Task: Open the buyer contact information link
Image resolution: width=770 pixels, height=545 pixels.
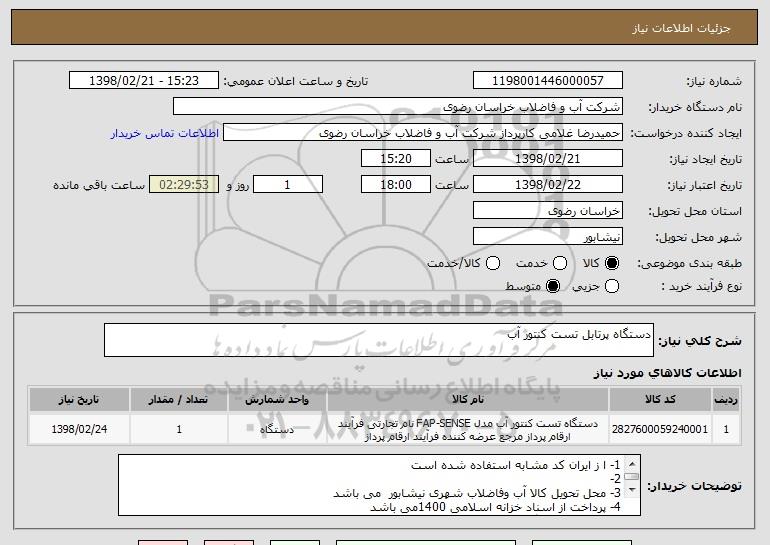Action: tap(165, 134)
